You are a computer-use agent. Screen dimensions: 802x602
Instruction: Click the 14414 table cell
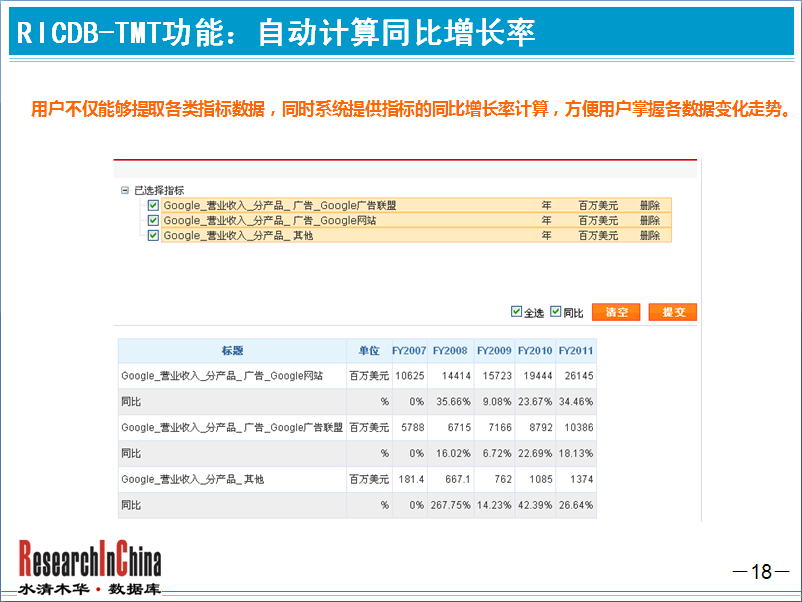[451, 376]
